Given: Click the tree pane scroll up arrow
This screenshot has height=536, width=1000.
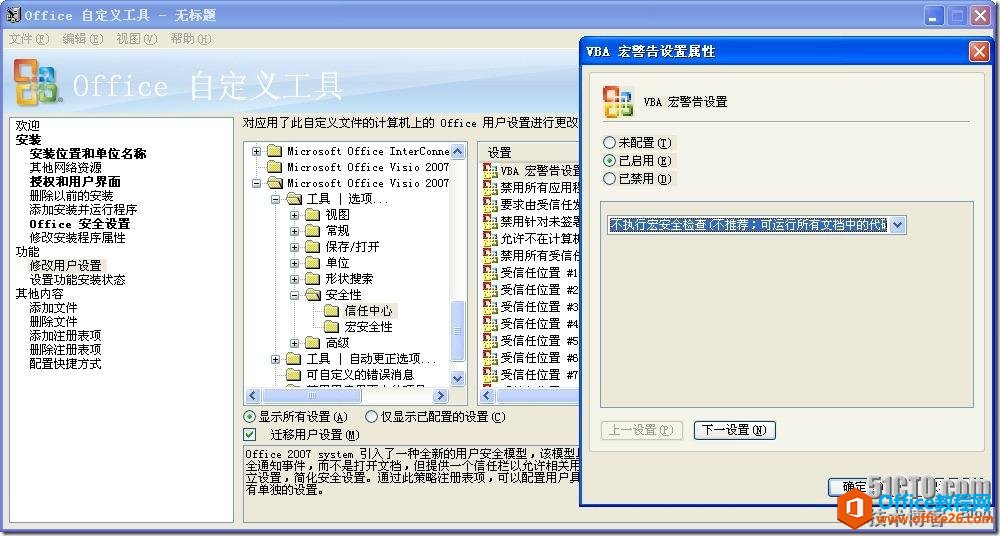Looking at the screenshot, I should [457, 151].
